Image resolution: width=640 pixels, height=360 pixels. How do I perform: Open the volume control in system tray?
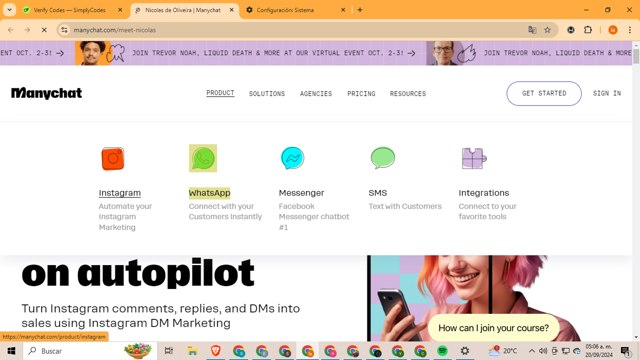(543, 351)
